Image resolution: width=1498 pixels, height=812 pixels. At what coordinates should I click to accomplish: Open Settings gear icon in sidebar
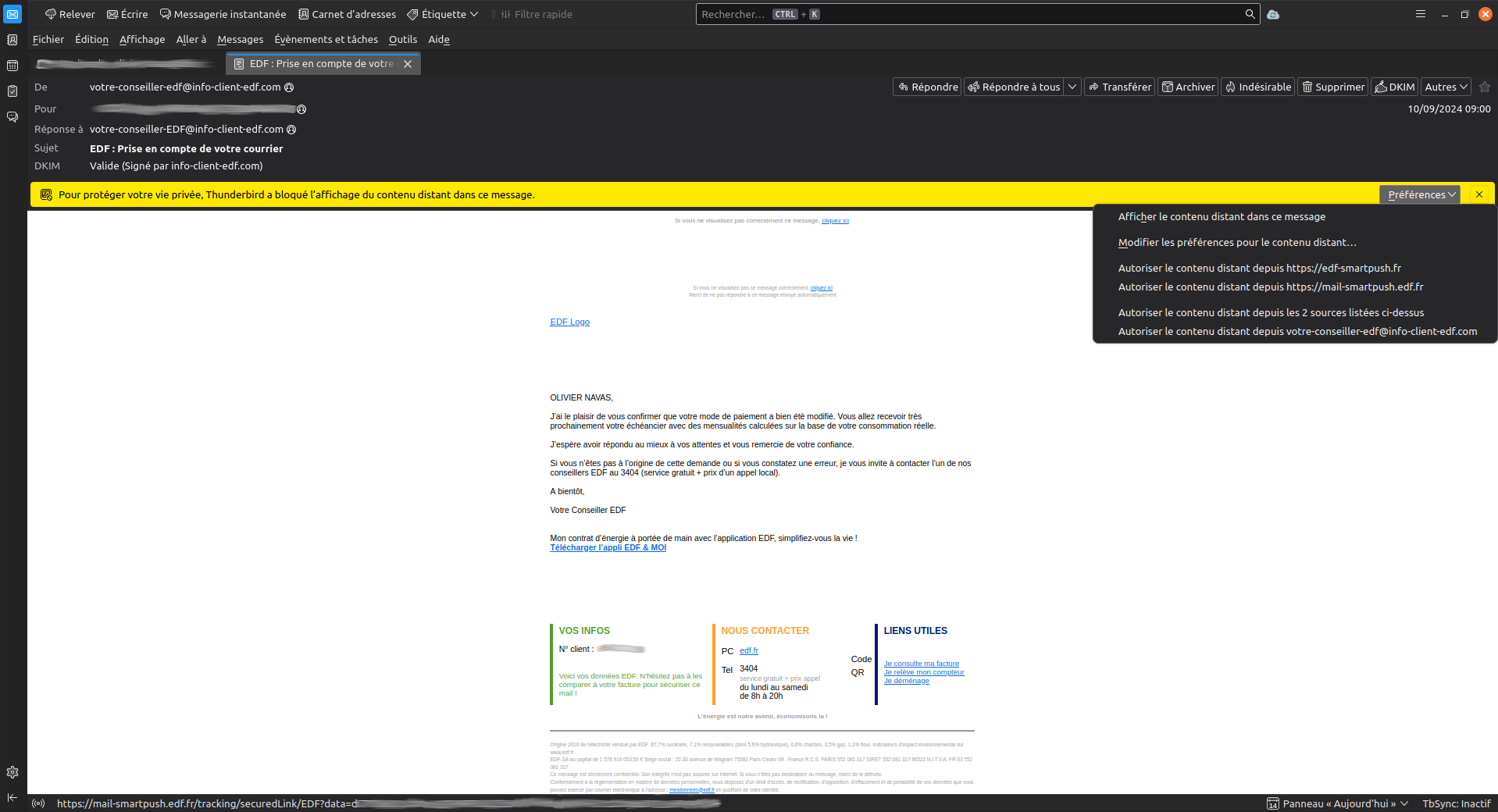(x=12, y=772)
